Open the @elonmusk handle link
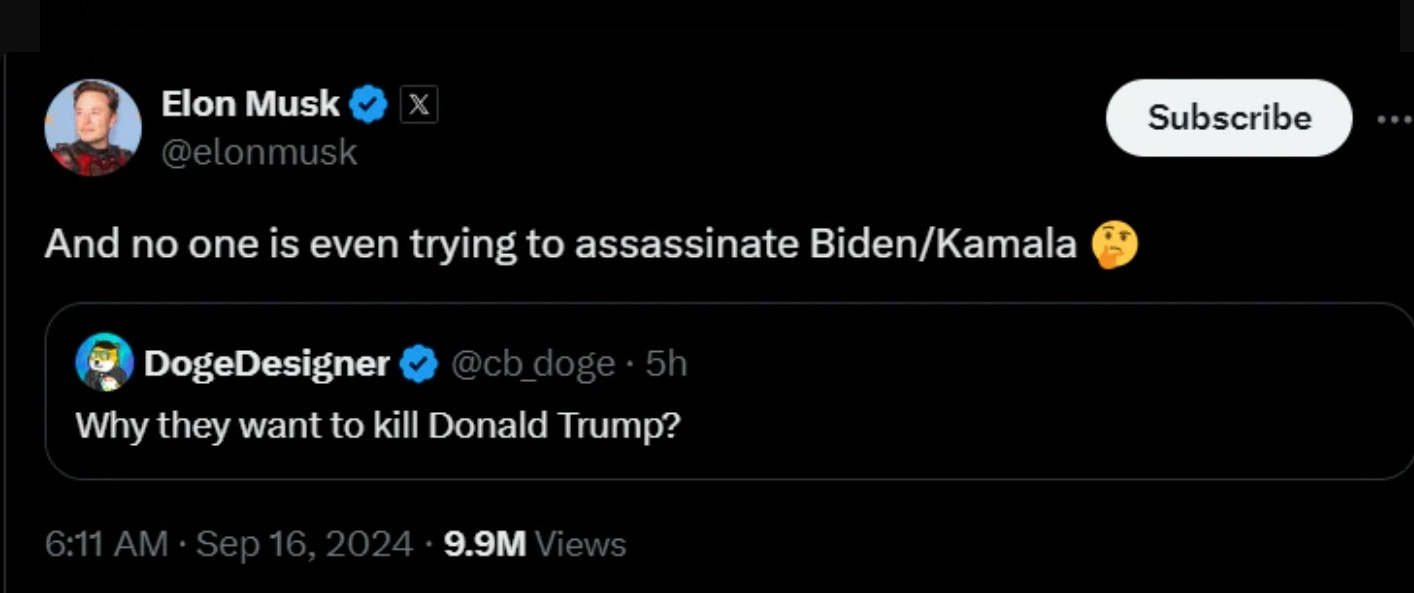This screenshot has height=593, width=1414. coord(259,152)
